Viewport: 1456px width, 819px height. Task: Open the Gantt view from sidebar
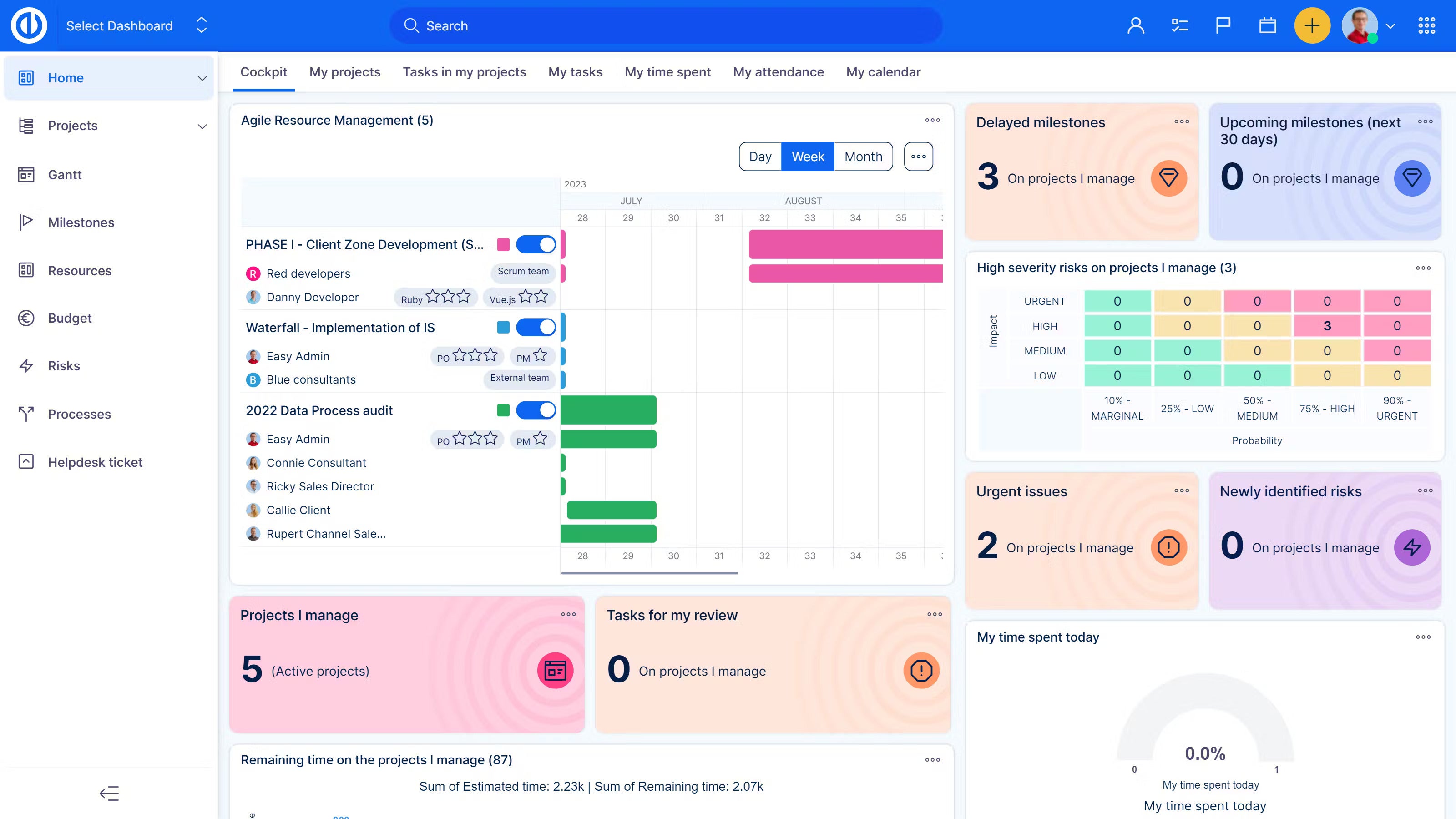65,175
